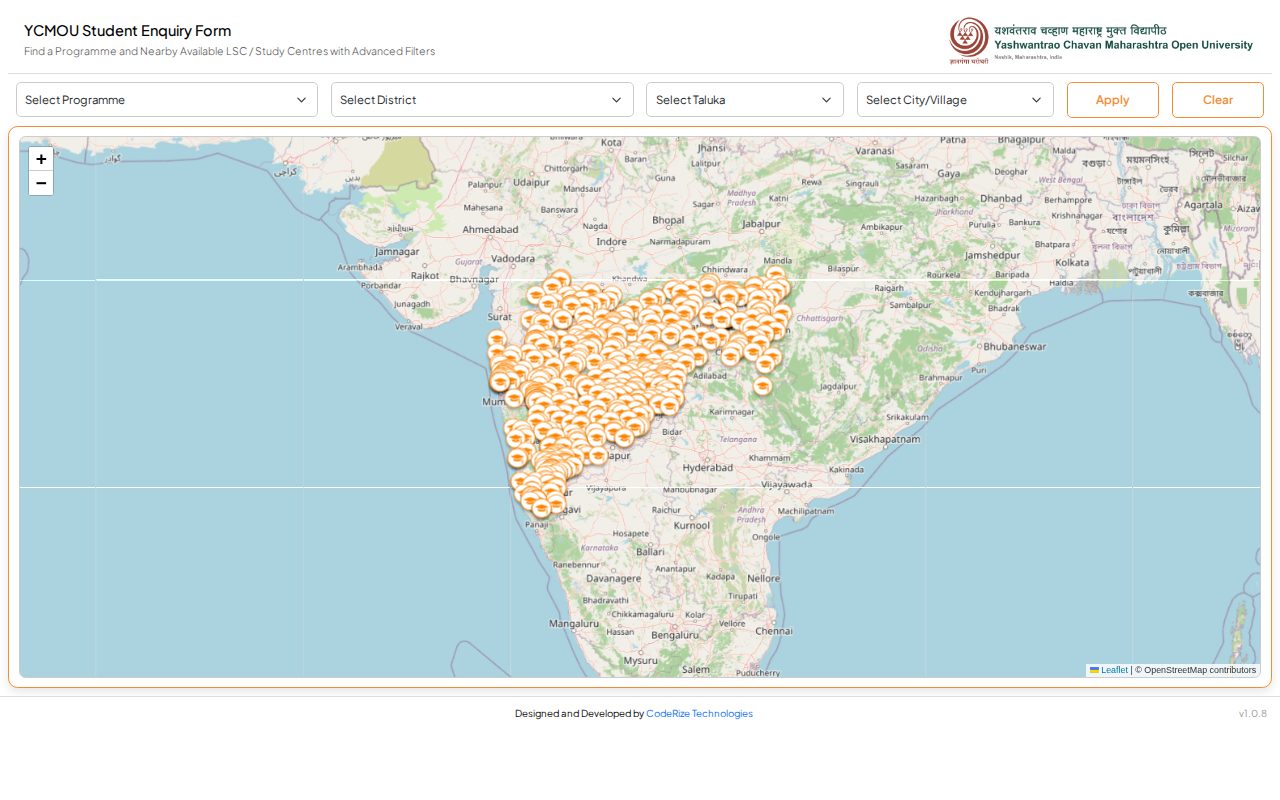Click the YCMOU university logo

point(1101,41)
